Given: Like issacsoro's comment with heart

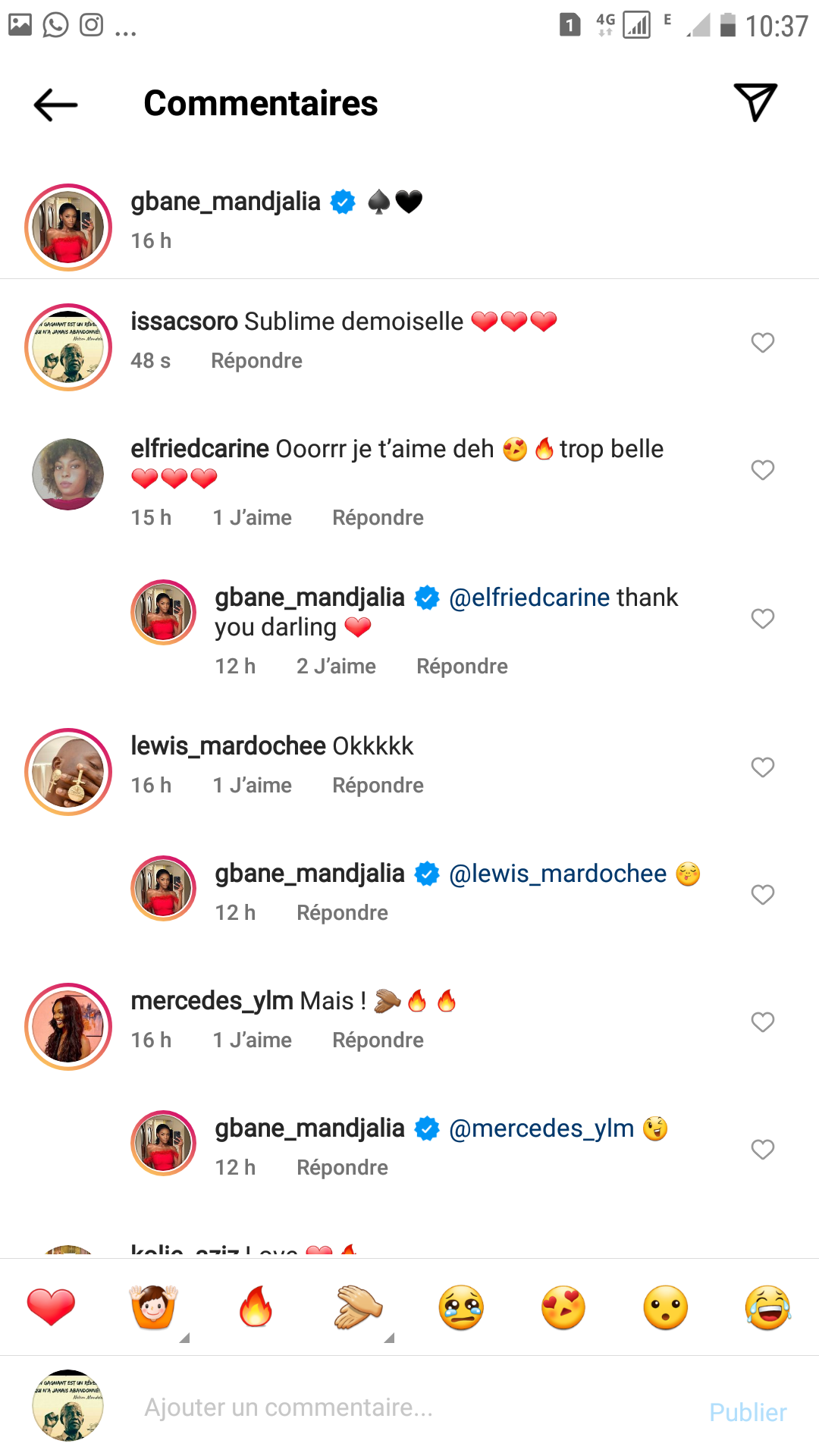Looking at the screenshot, I should point(762,343).
